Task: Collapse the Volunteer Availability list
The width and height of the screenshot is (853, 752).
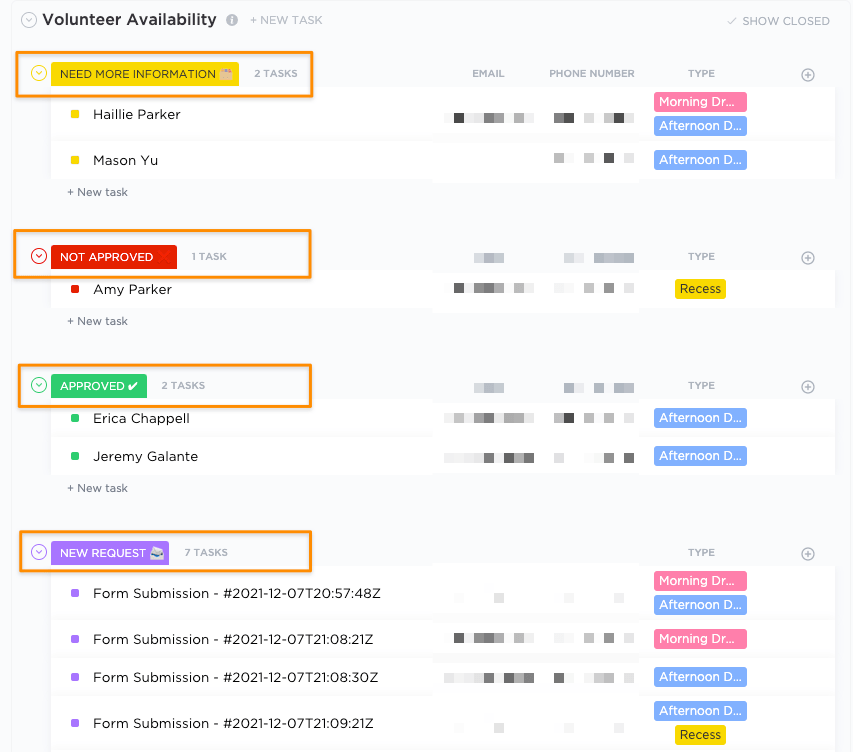Action: tap(29, 20)
